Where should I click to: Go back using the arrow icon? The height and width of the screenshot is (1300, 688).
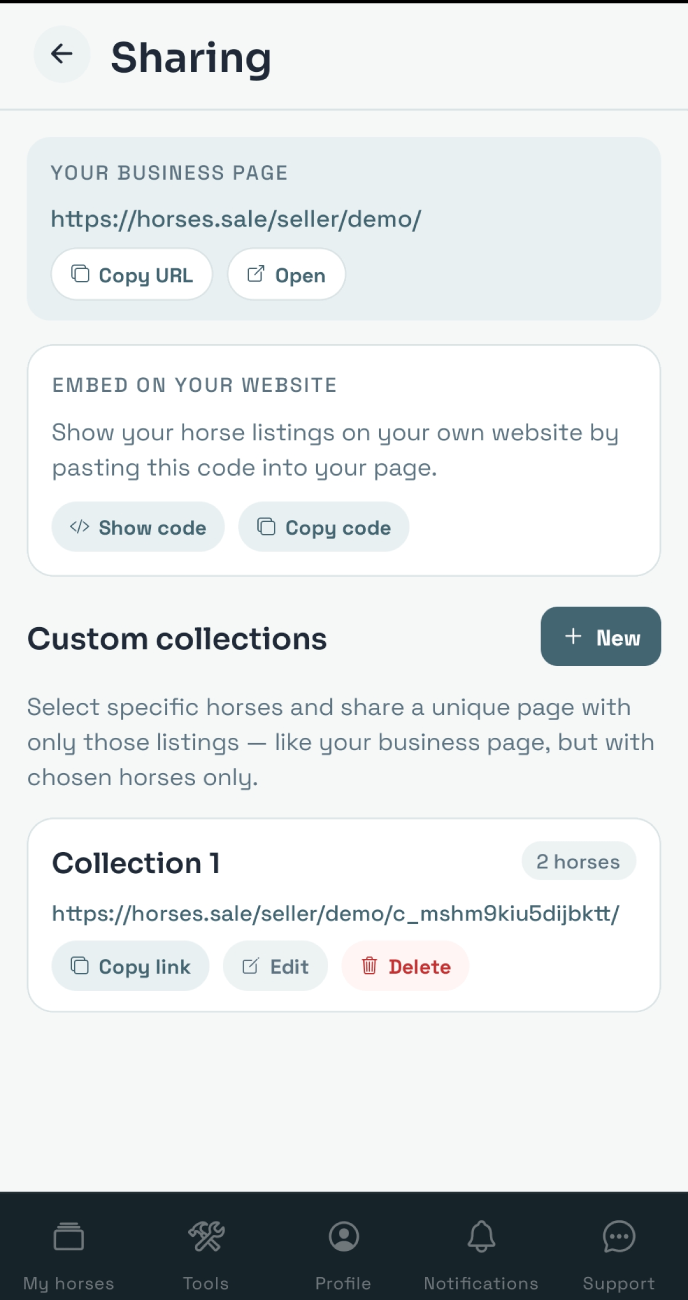click(62, 54)
